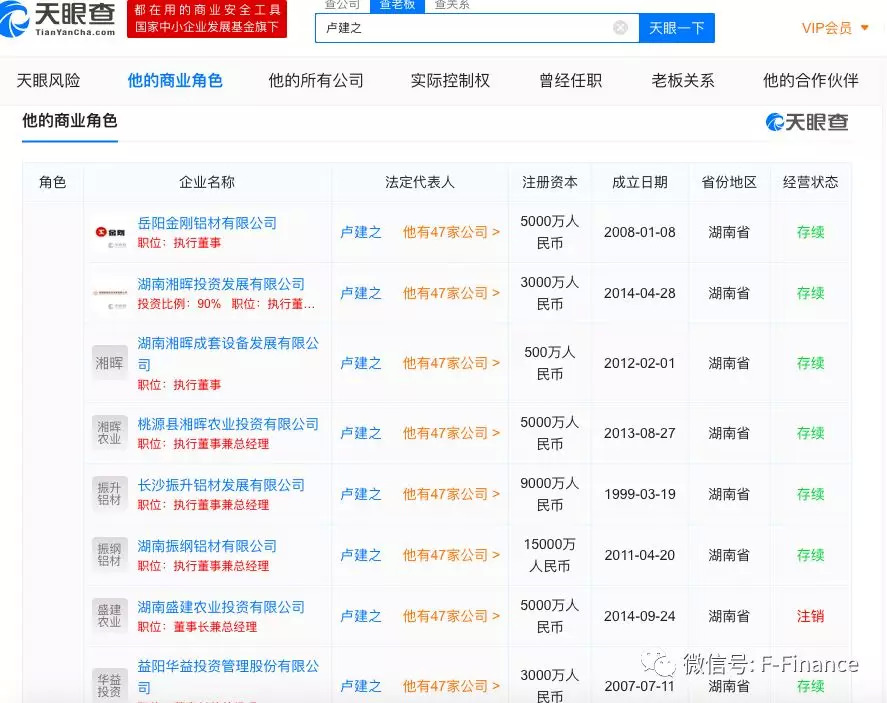Open 湖南湘晖成套设备发展有限公司 link
This screenshot has width=887, height=703.
pyautogui.click(x=228, y=353)
